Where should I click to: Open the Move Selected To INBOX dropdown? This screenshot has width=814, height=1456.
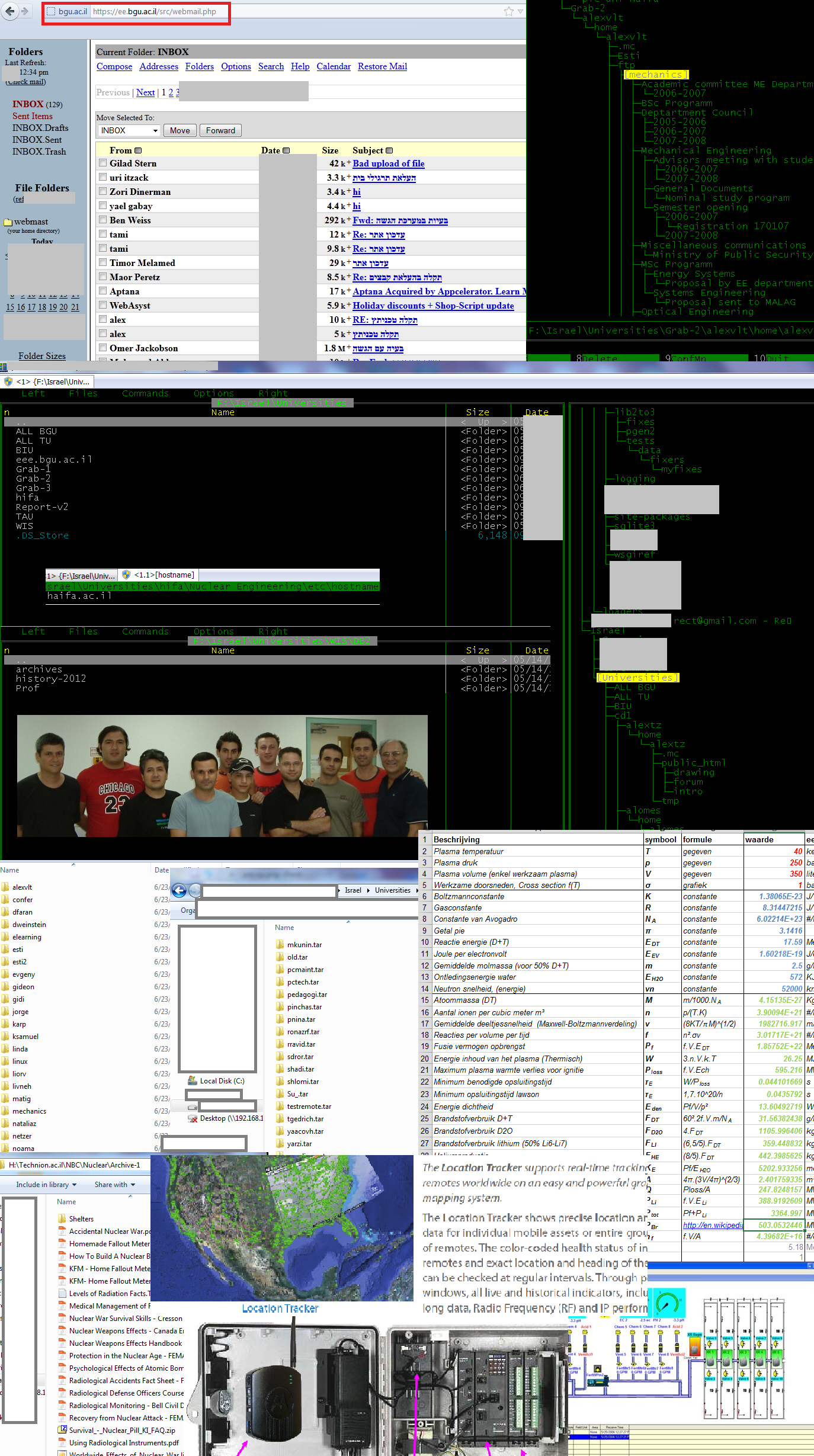point(129,130)
